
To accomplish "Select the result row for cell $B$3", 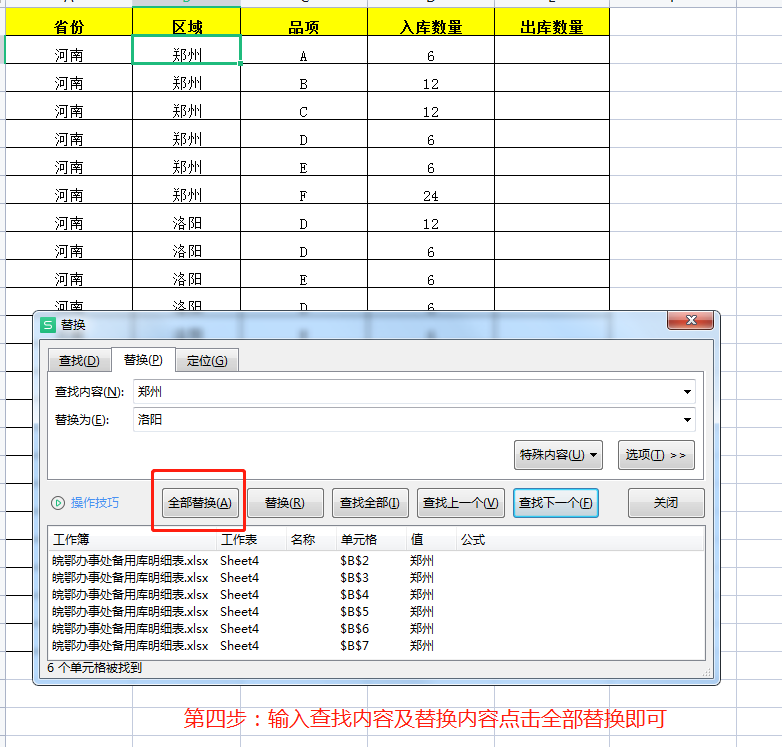I will coord(377,578).
